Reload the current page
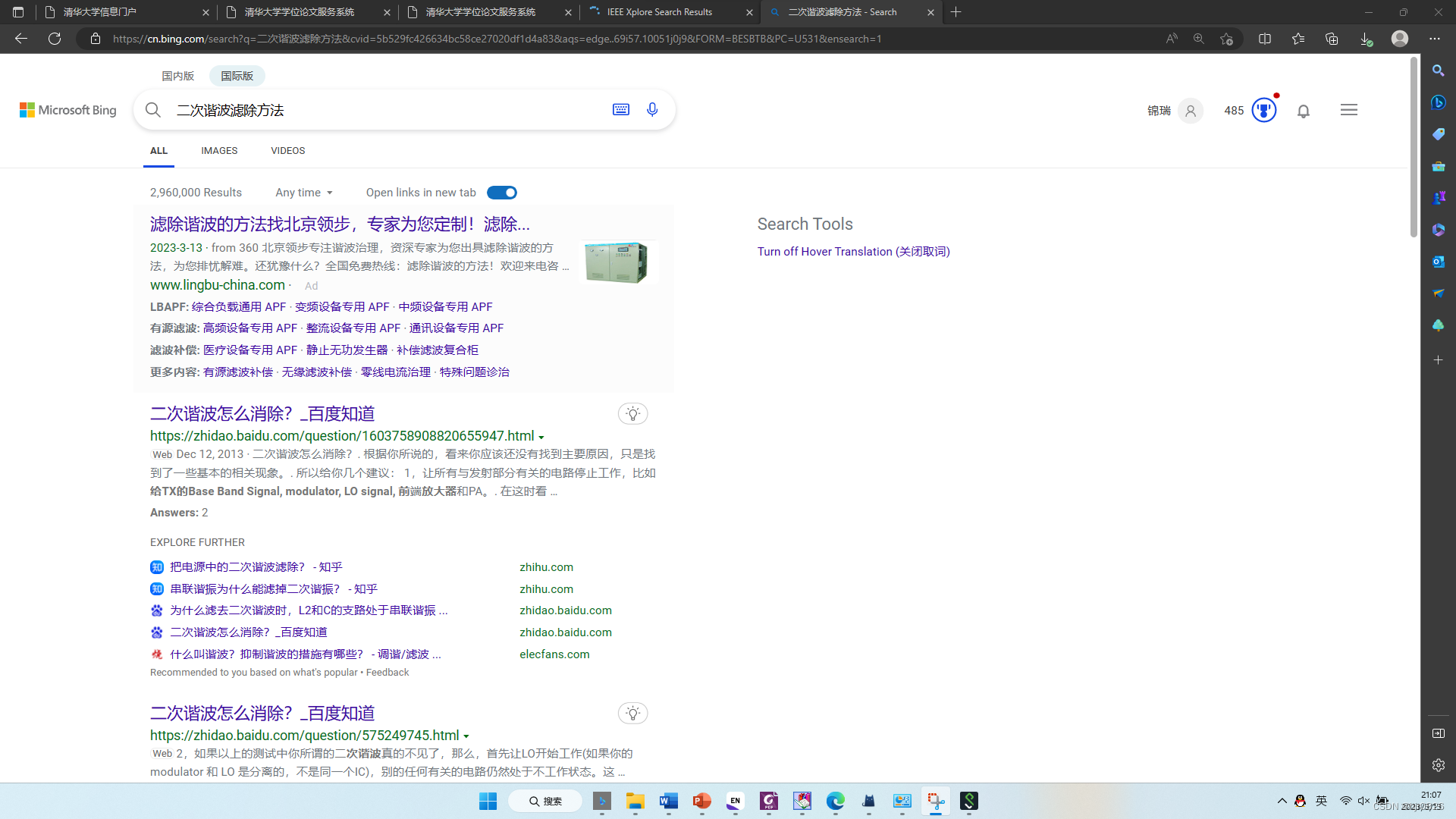This screenshot has width=1456, height=819. tap(55, 39)
